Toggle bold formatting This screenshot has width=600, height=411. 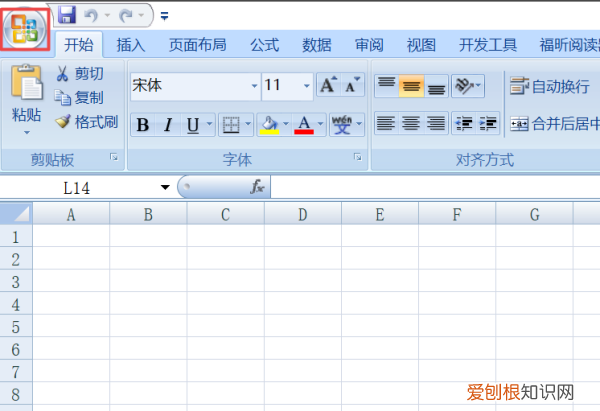coord(143,124)
